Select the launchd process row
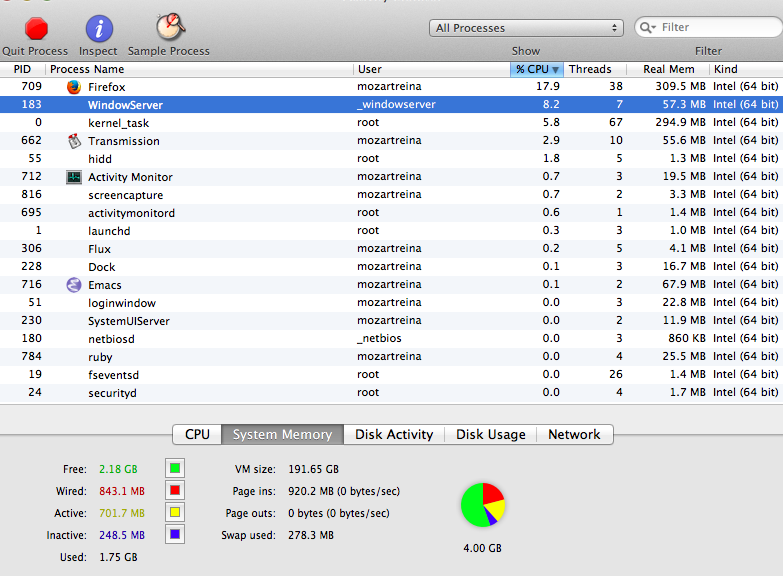The image size is (783, 576). [x=392, y=230]
